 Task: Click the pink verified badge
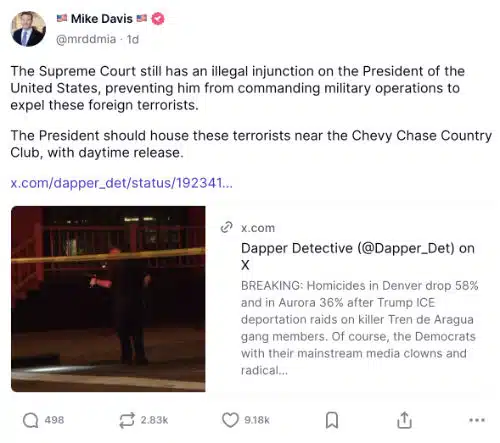coord(158,18)
